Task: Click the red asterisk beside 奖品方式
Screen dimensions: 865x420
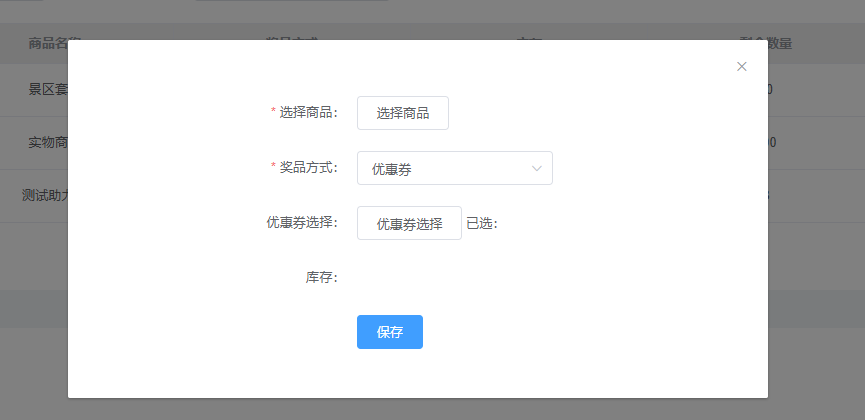Action: click(x=274, y=167)
